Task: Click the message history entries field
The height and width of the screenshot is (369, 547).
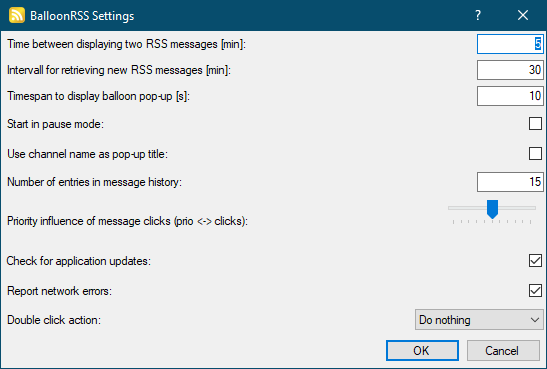Action: click(510, 182)
